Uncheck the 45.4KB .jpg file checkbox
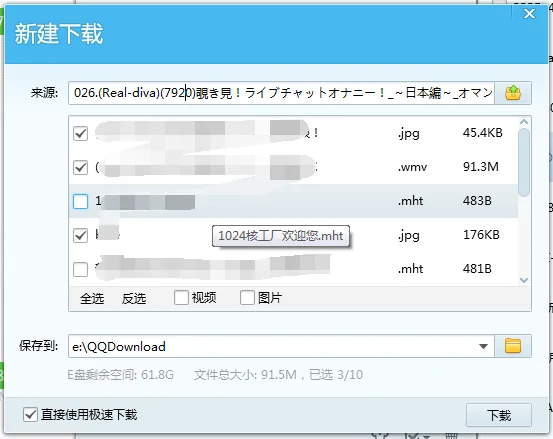This screenshot has height=439, width=553. [80, 134]
